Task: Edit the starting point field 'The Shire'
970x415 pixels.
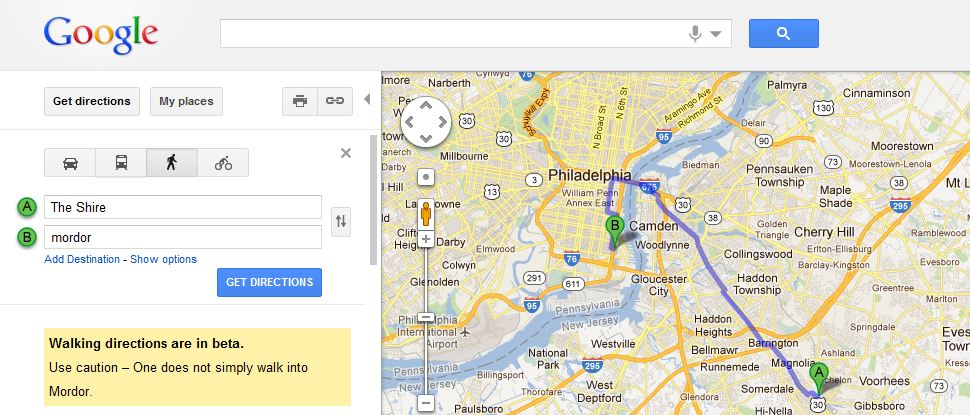Action: coord(182,207)
